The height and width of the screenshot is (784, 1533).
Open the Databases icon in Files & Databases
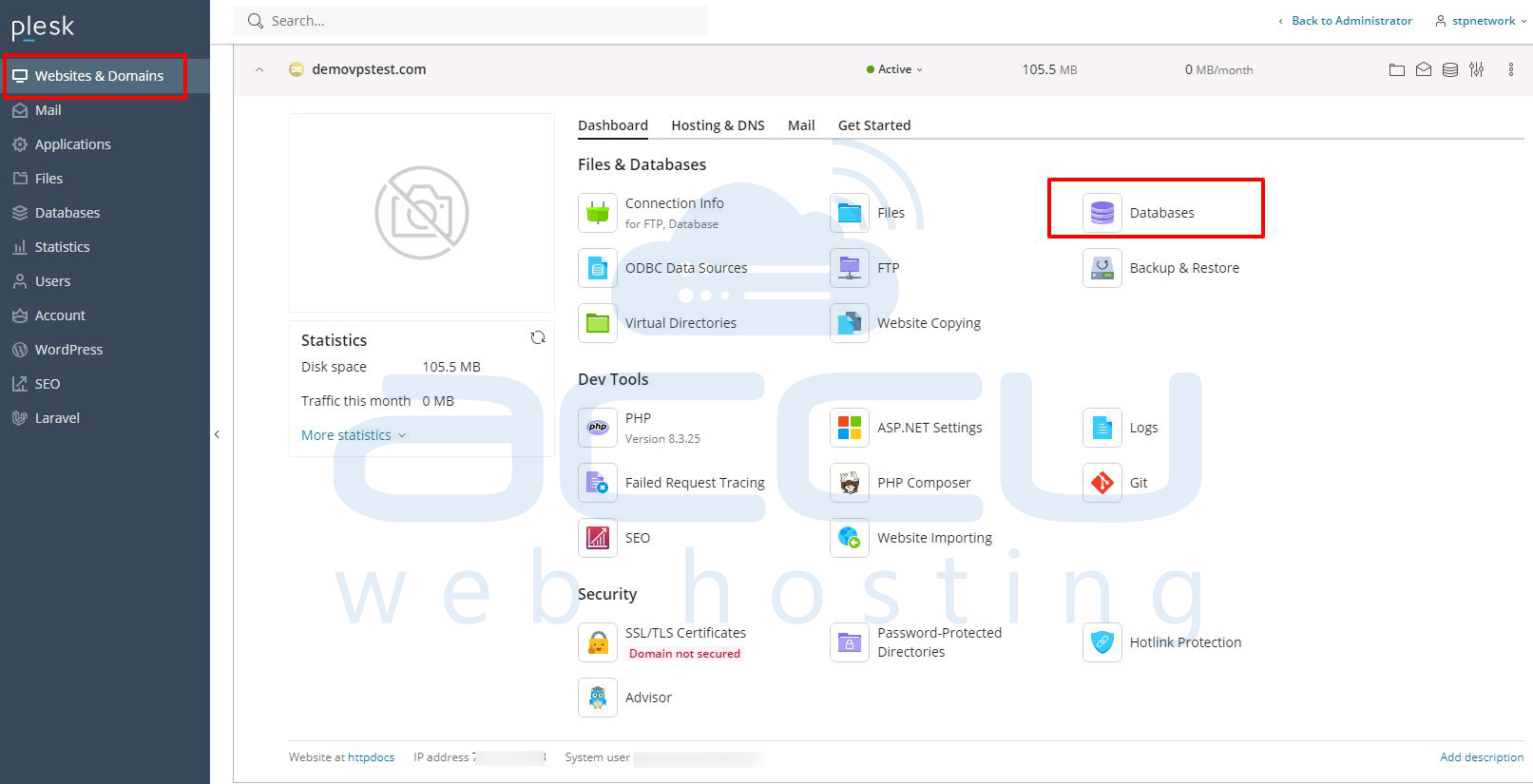(1102, 213)
